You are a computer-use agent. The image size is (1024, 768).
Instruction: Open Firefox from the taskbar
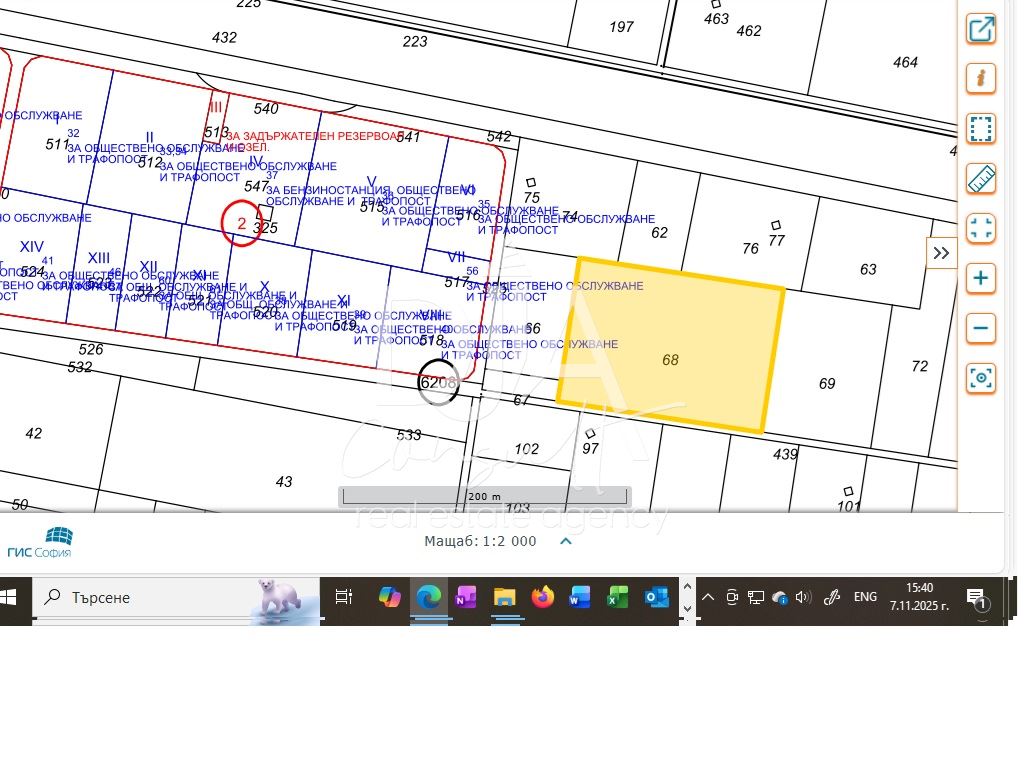pos(542,598)
